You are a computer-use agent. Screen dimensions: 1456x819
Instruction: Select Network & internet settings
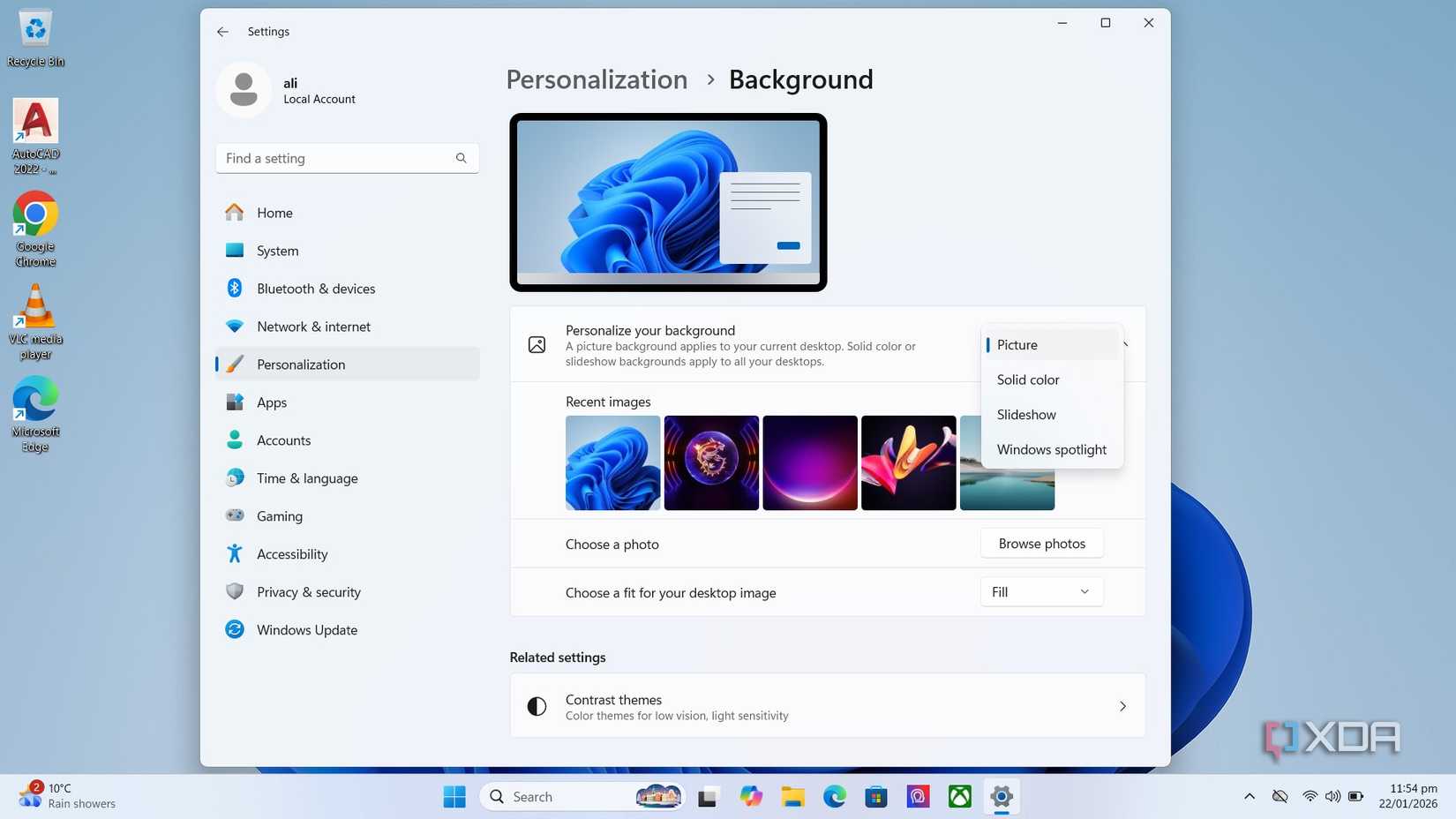click(x=313, y=327)
